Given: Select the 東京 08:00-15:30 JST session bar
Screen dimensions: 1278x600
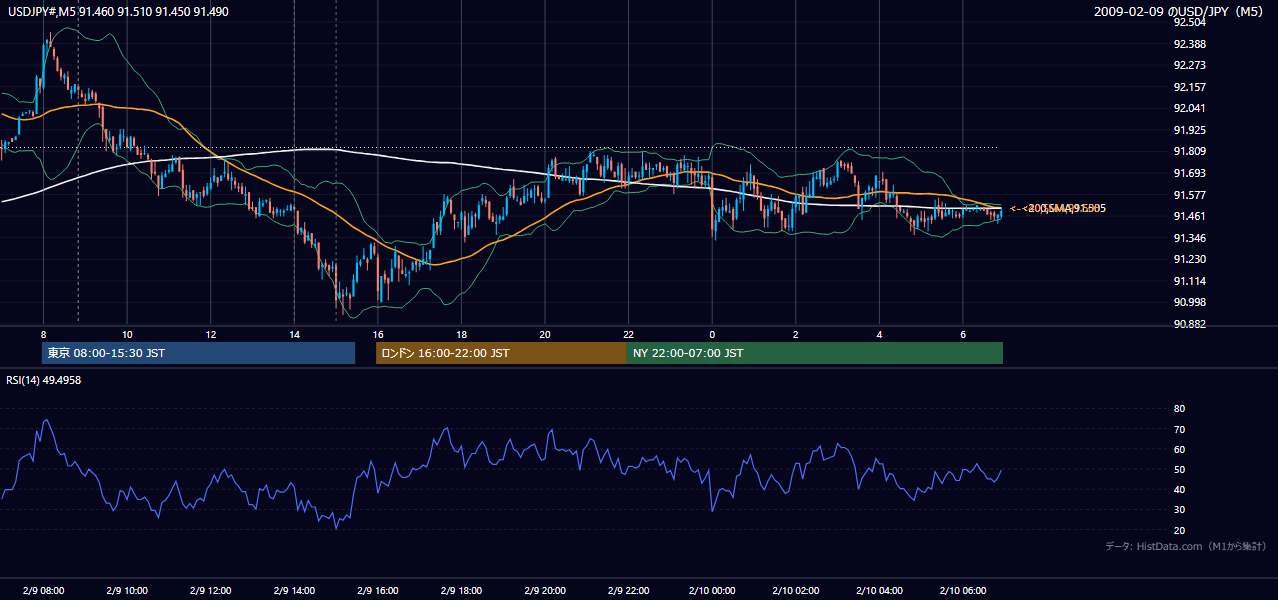Looking at the screenshot, I should tap(198, 353).
